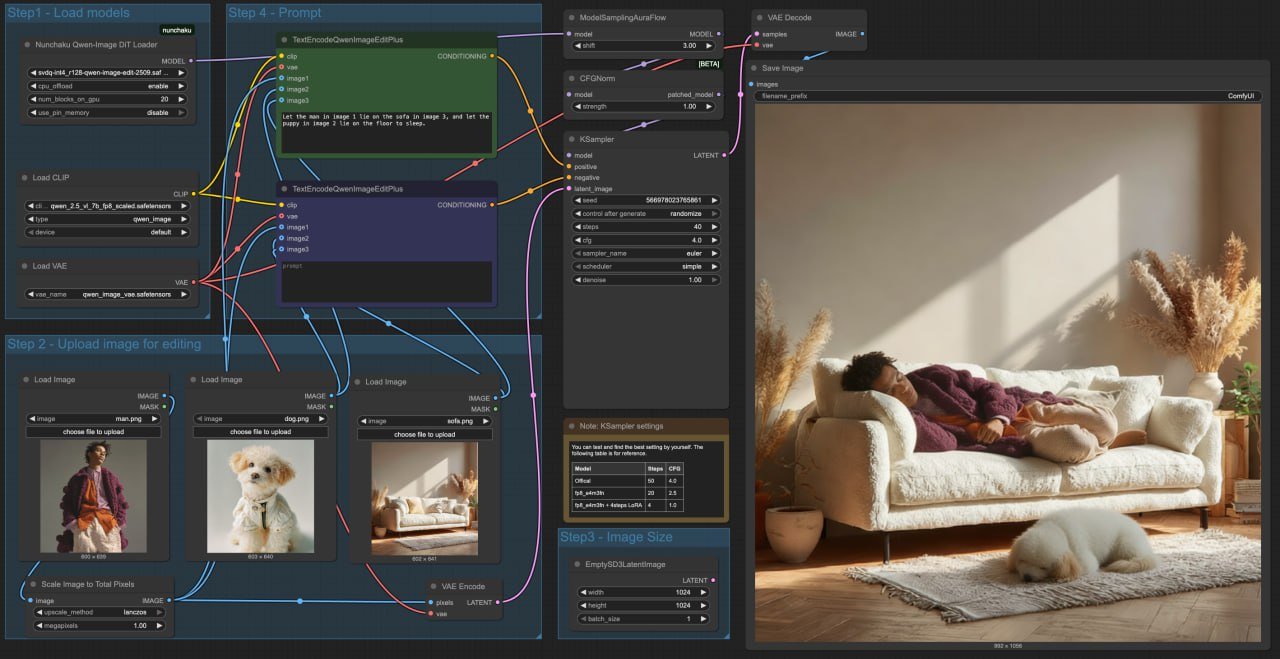This screenshot has width=1280, height=659.
Task: Toggle control after generate randomize option
Action: [x=646, y=214]
